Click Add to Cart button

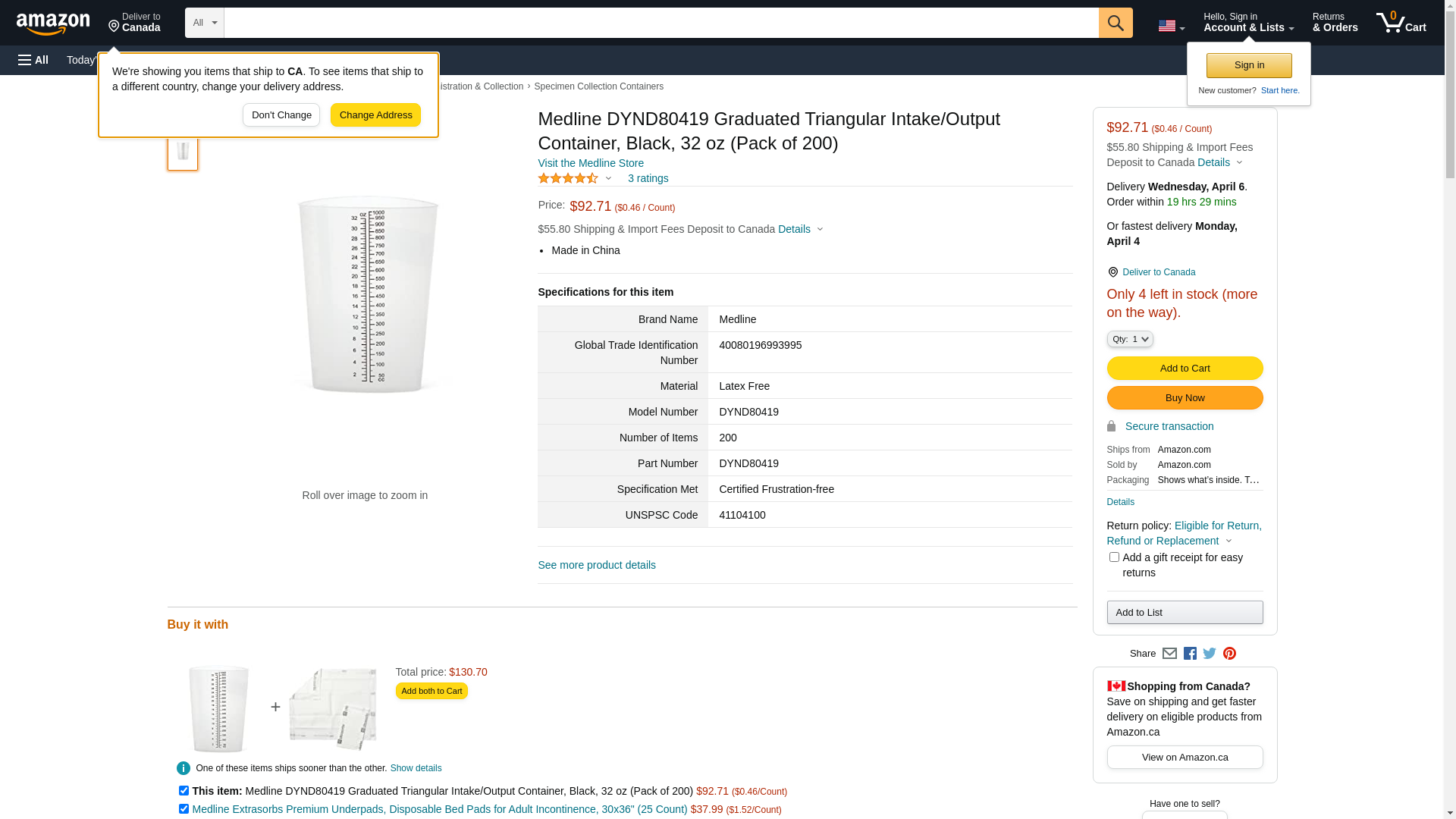tap(1185, 369)
